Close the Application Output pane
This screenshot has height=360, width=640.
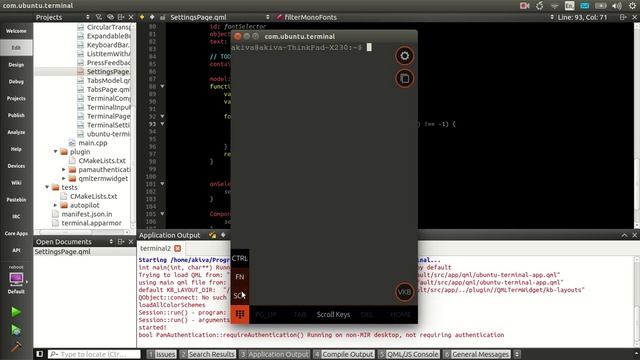pyautogui.click(x=634, y=235)
